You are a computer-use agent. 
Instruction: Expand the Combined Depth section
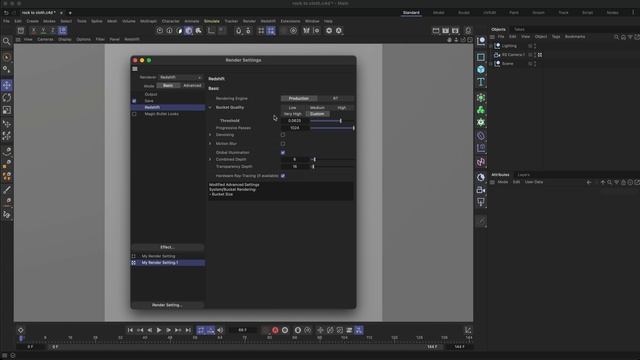pos(210,159)
